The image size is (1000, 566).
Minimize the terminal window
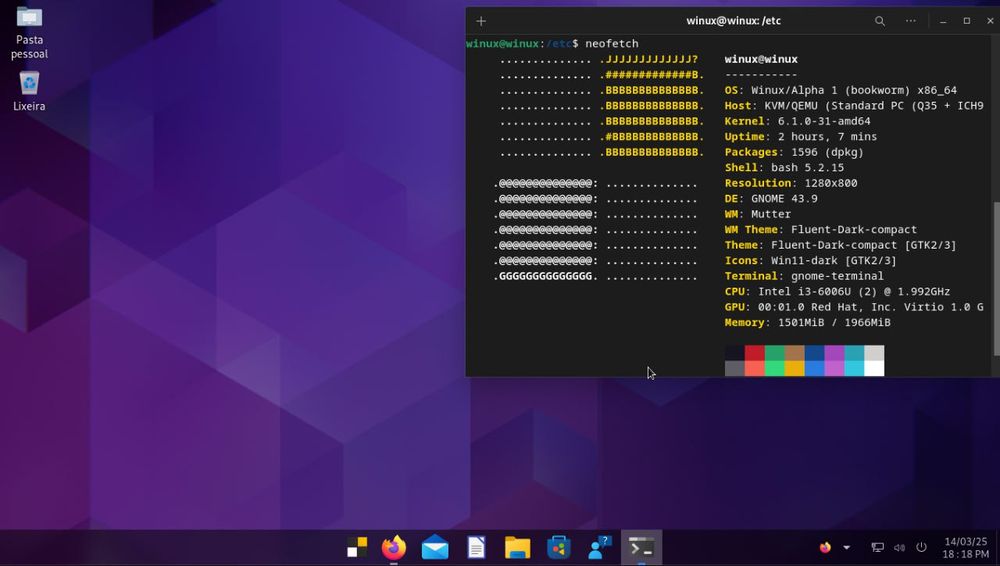(x=943, y=21)
